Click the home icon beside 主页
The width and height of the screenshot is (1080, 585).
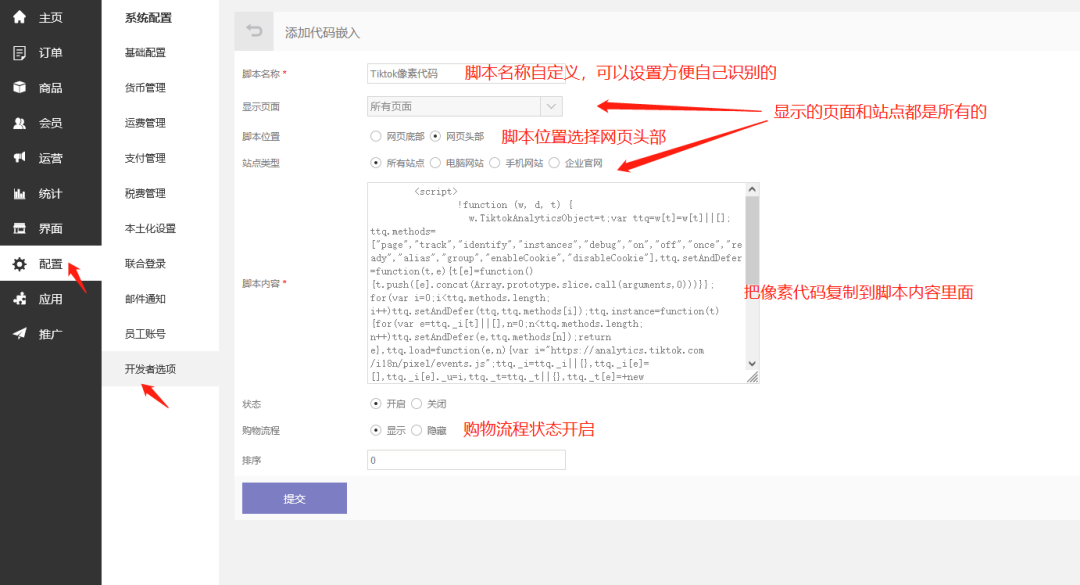coord(19,17)
